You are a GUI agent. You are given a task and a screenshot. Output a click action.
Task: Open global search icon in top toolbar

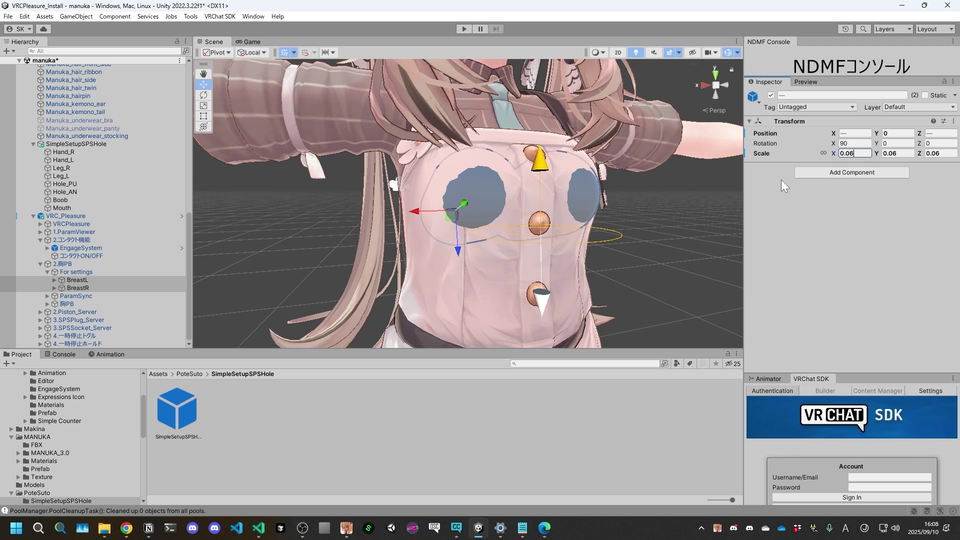[x=863, y=29]
